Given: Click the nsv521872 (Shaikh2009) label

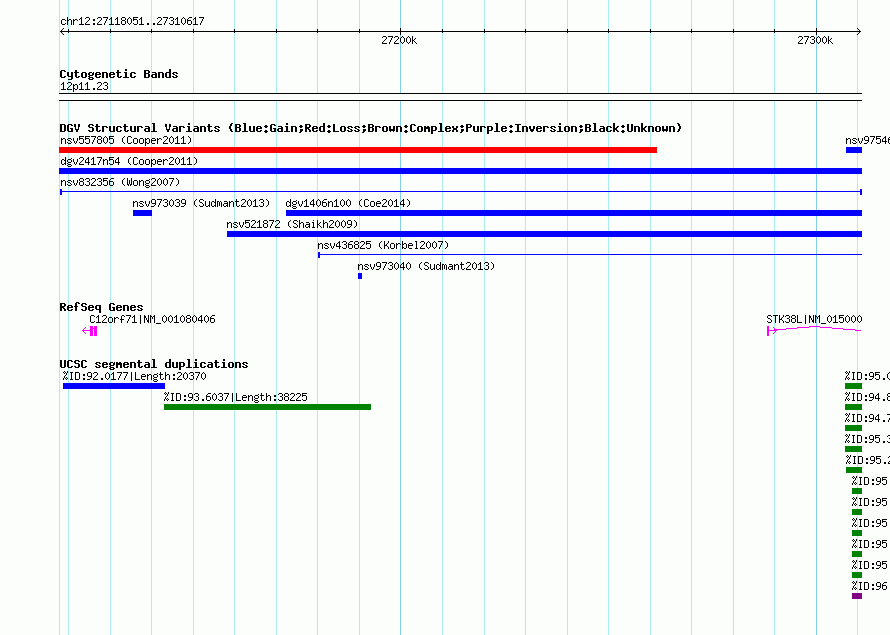Looking at the screenshot, I should click(x=292, y=224).
